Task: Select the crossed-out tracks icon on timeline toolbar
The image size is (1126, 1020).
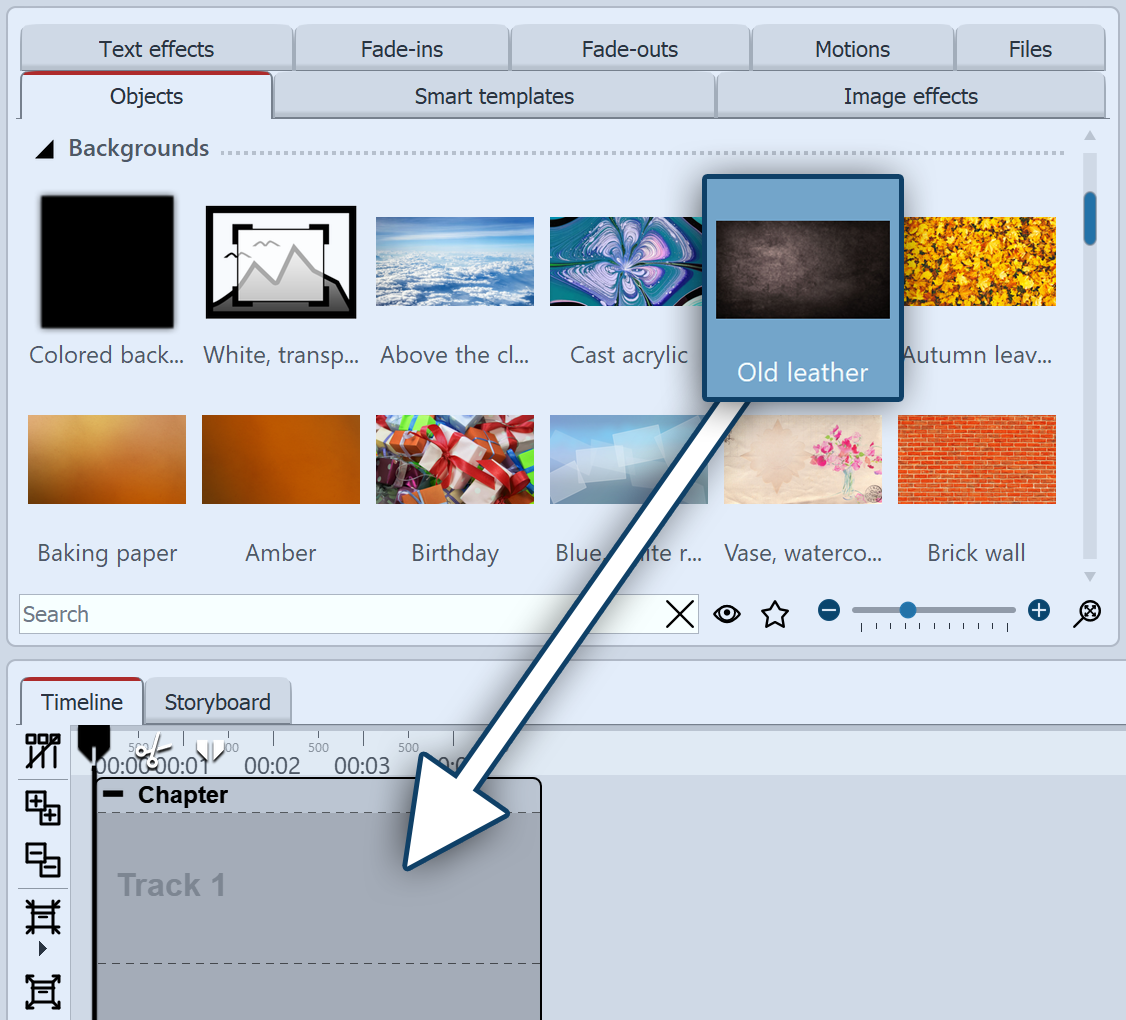Action: (x=41, y=751)
